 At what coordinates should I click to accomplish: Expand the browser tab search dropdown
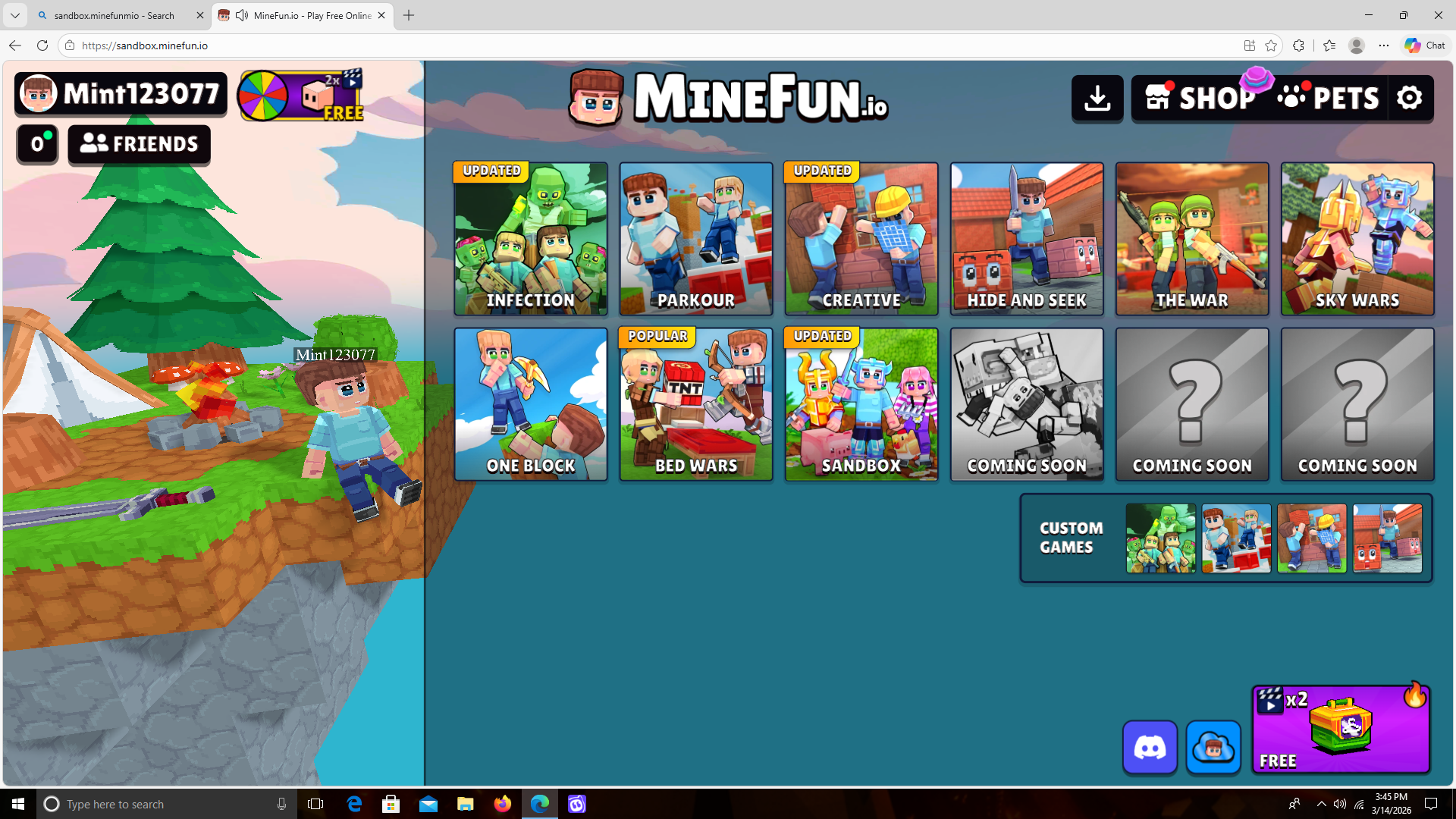pos(14,15)
